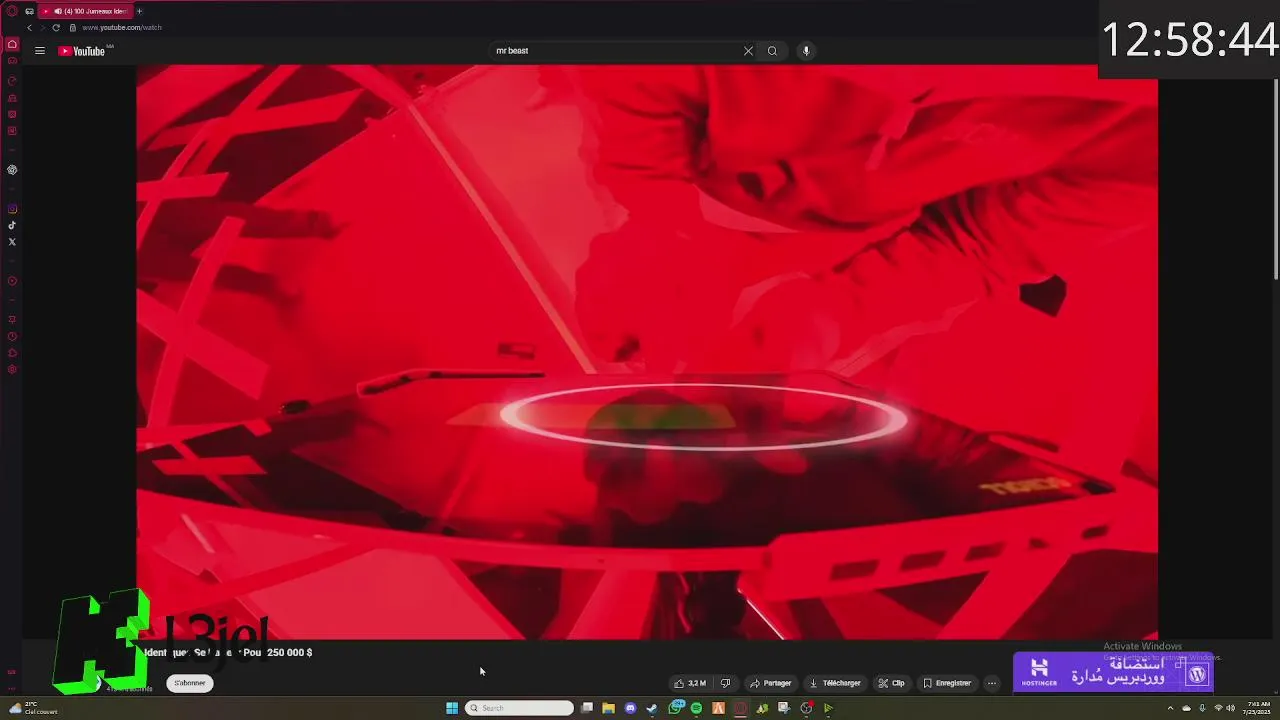
Task: Open File Explorer from the taskbar
Action: coord(608,708)
